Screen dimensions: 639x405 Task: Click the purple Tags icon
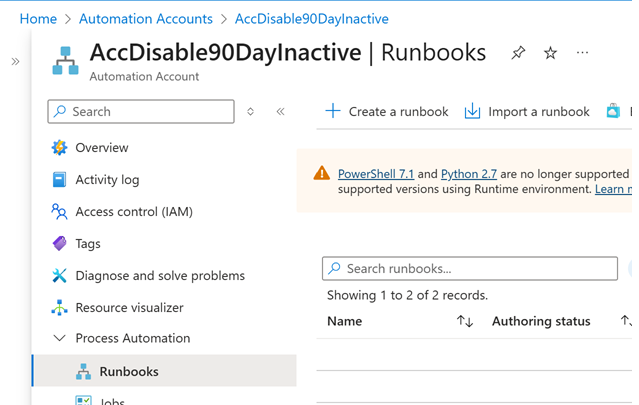[59, 243]
